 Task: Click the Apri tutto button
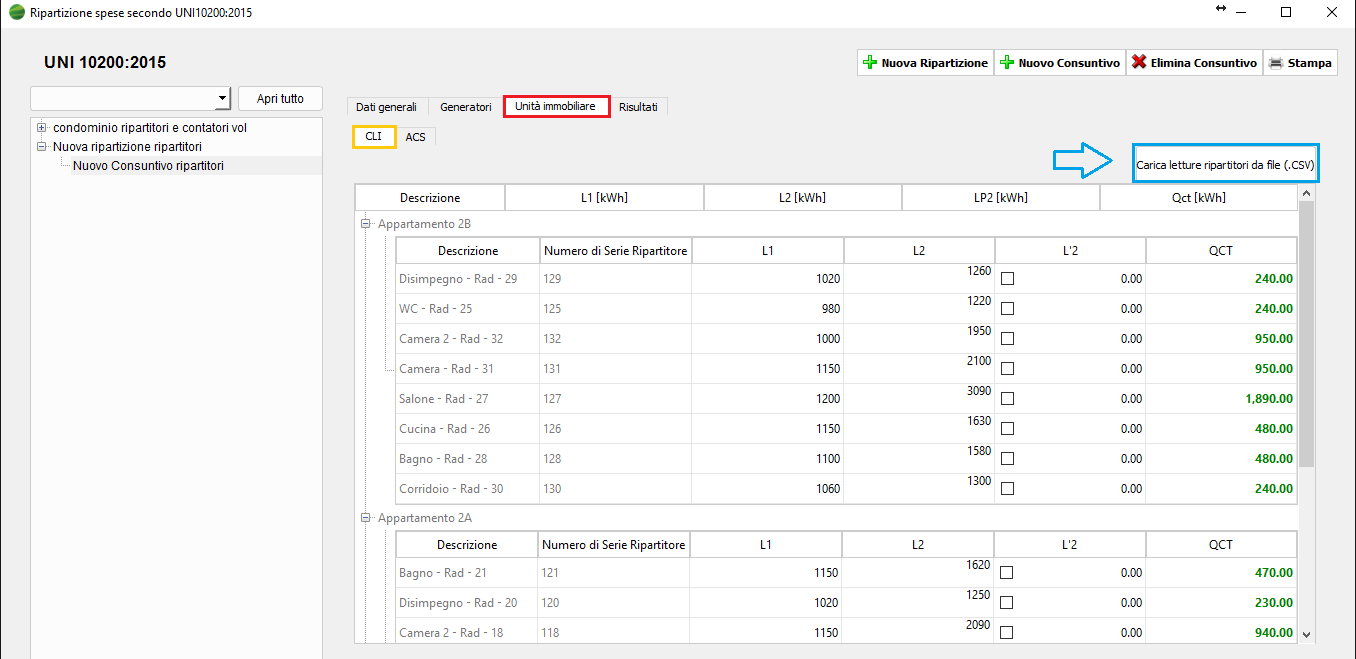(x=280, y=98)
